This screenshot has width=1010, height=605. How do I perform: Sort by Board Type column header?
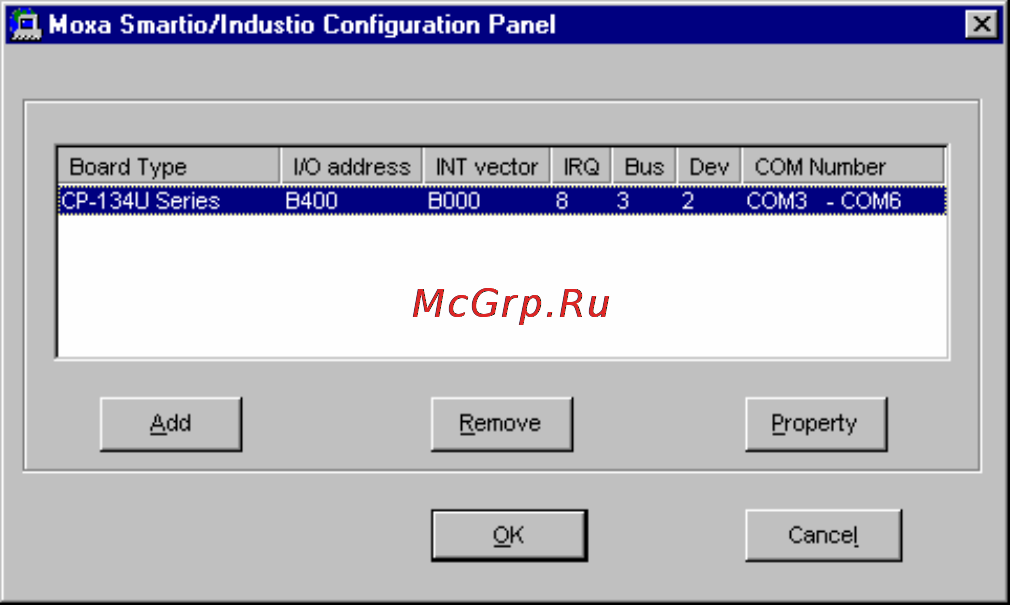pos(169,167)
